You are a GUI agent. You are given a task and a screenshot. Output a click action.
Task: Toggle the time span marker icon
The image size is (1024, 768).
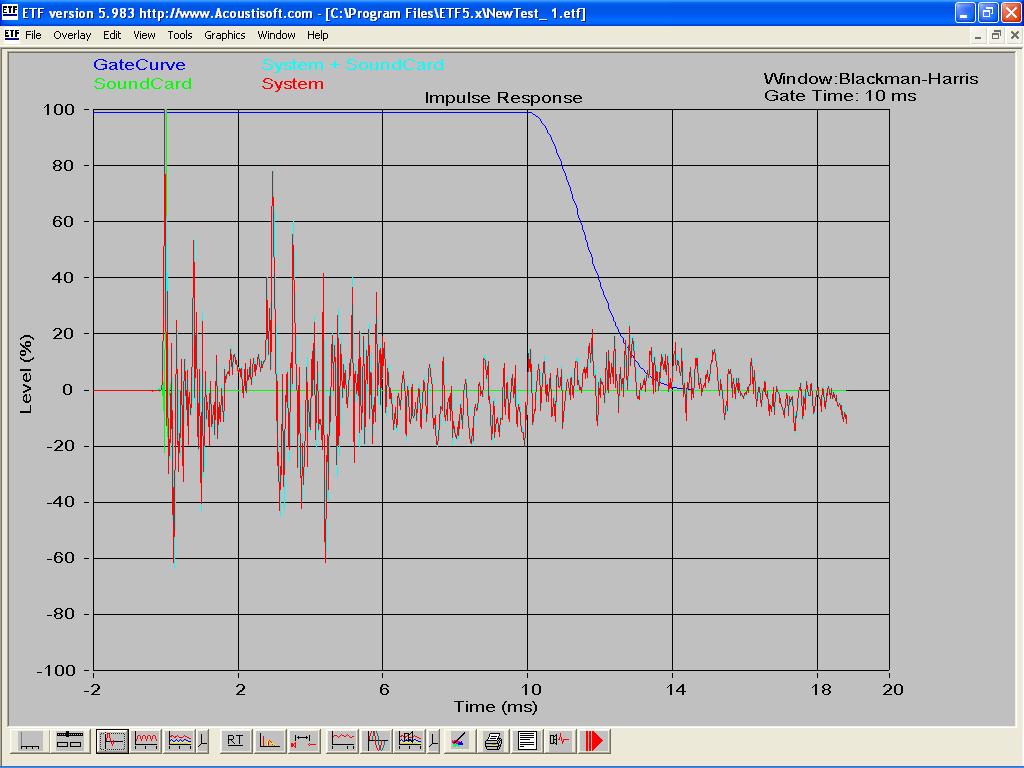[x=304, y=741]
